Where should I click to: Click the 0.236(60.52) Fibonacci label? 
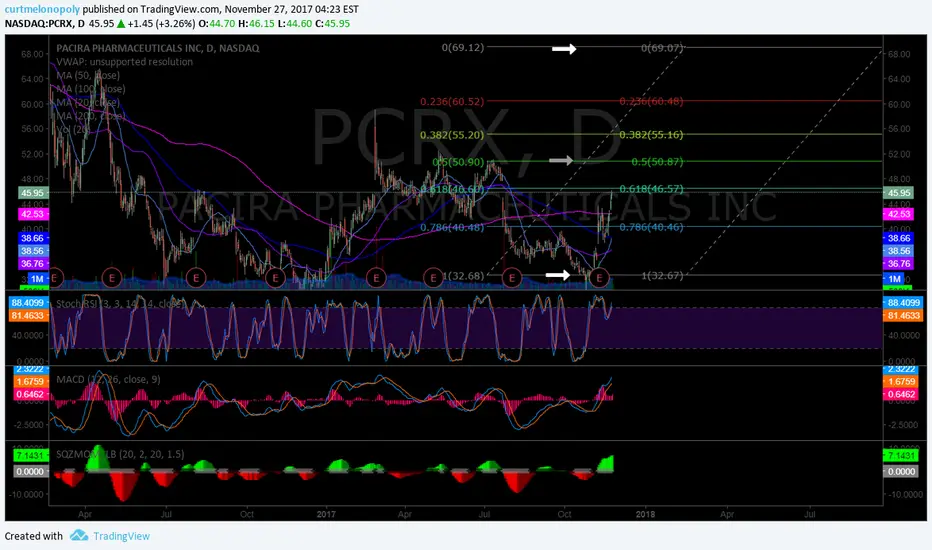click(452, 102)
